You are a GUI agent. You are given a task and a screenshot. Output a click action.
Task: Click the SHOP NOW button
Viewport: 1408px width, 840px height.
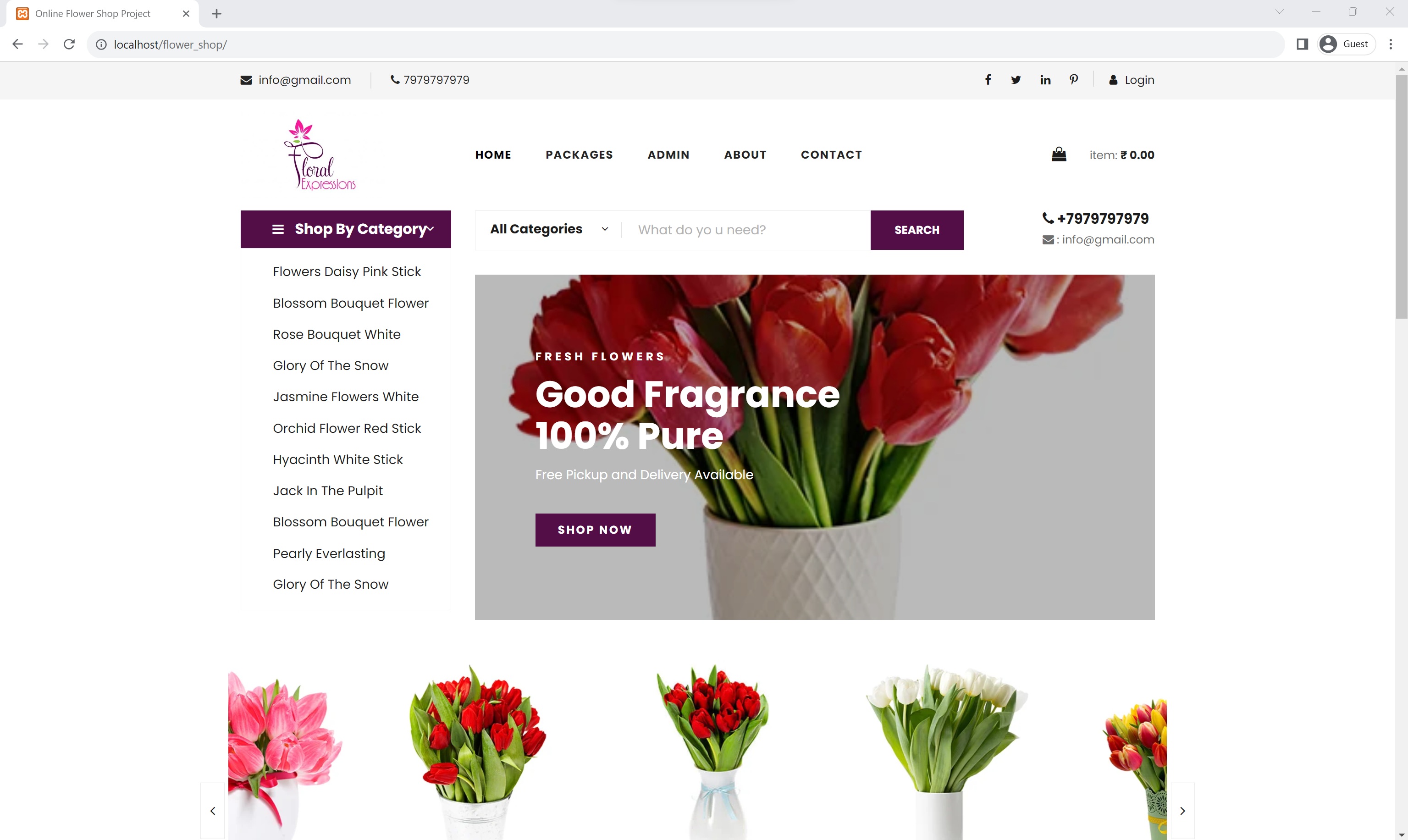(595, 530)
